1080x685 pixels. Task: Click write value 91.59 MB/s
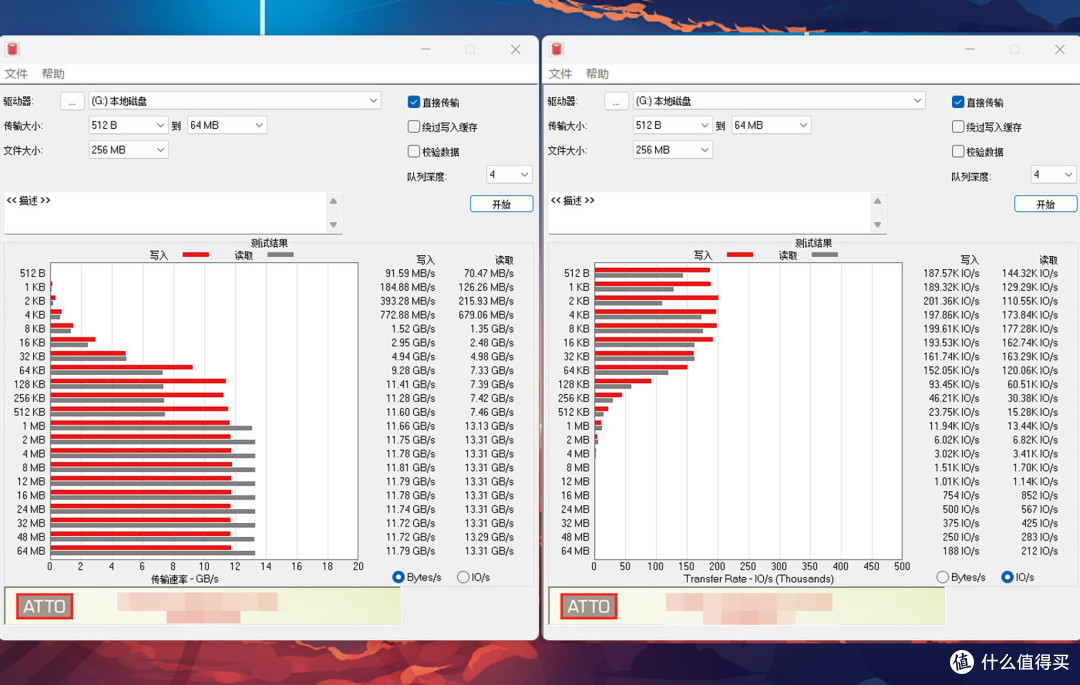(x=410, y=273)
